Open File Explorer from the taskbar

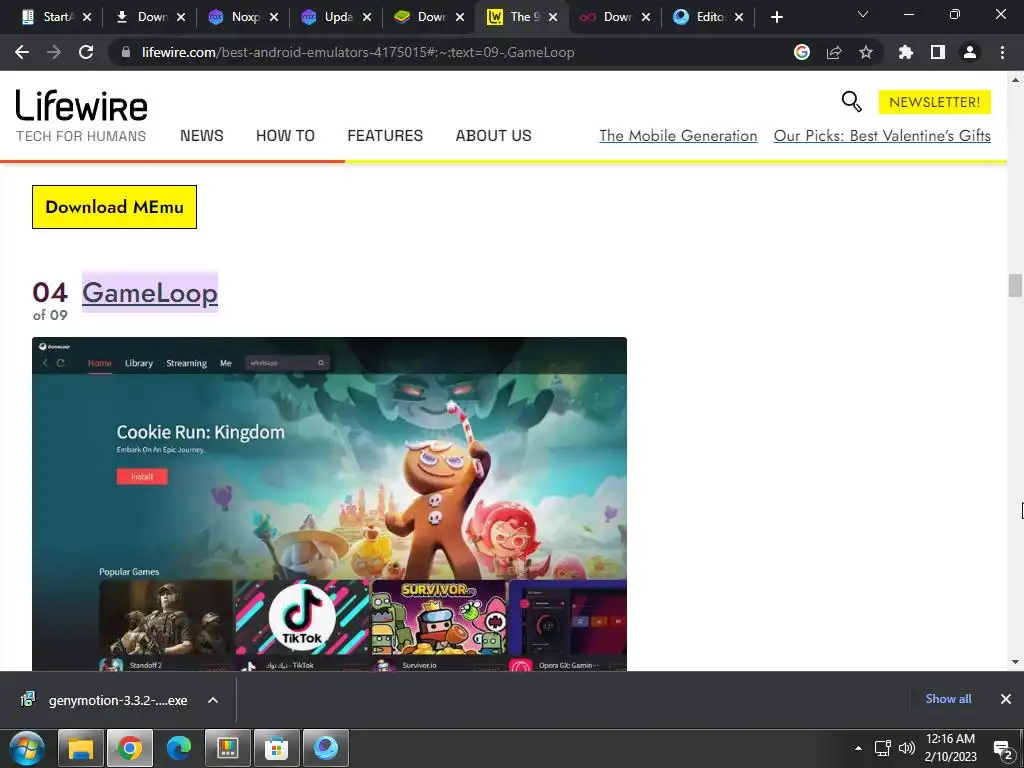81,748
